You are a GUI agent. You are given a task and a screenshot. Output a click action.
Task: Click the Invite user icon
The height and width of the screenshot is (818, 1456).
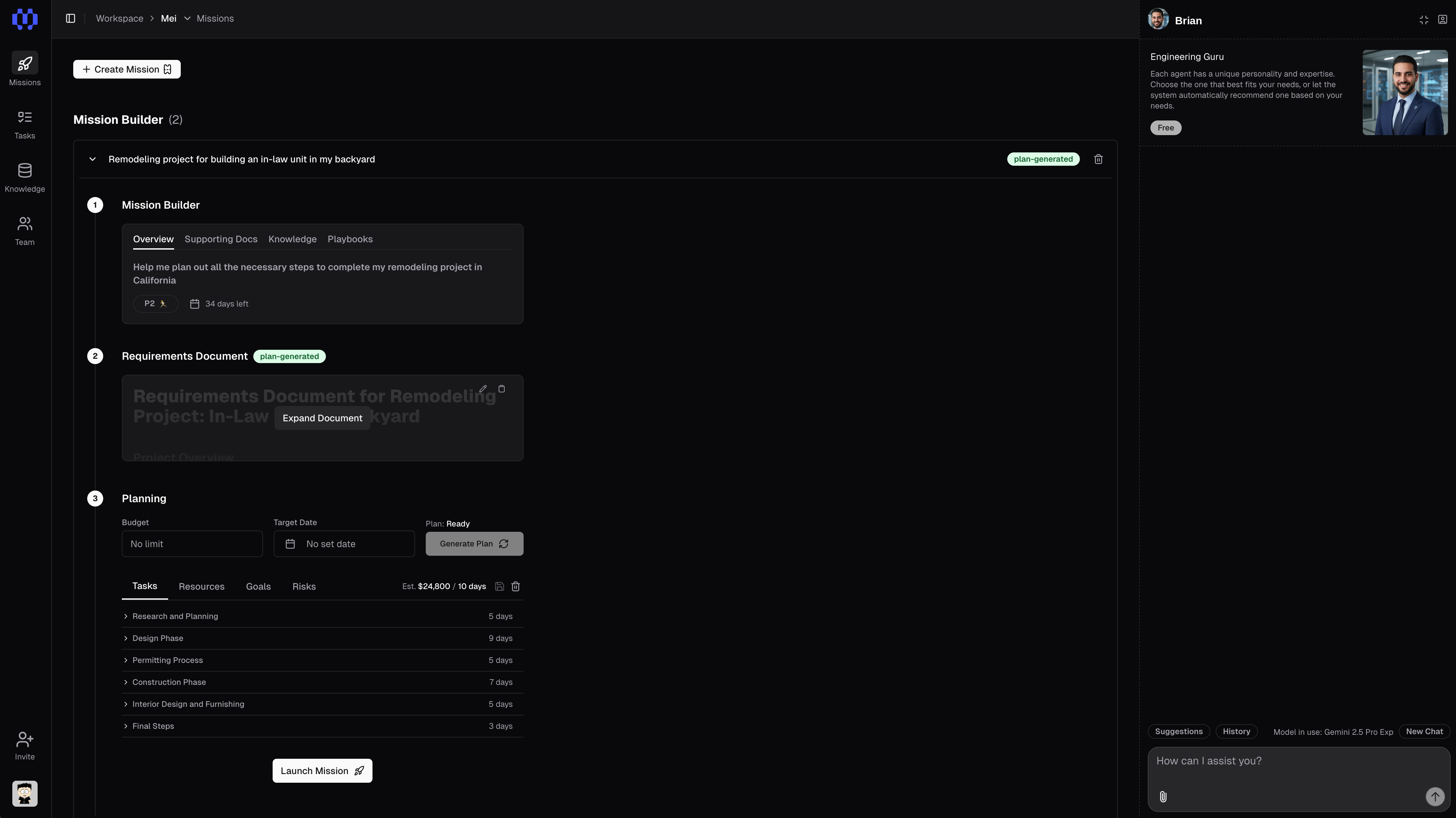click(25, 746)
